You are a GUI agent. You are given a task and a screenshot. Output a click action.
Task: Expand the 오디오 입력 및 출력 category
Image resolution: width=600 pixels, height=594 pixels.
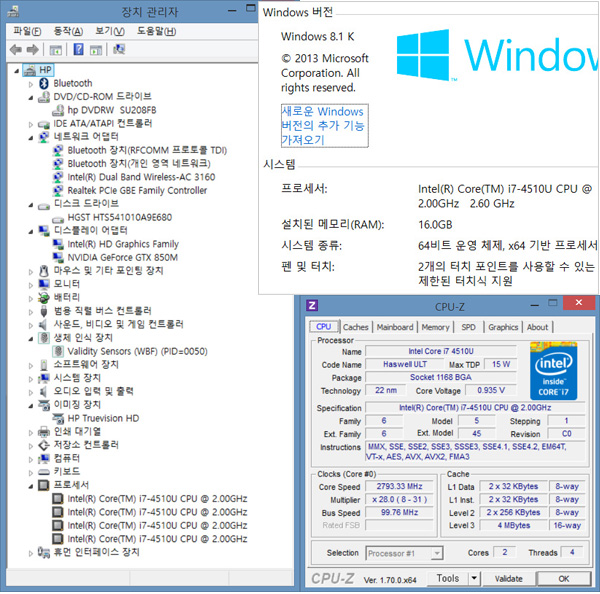pos(31,392)
